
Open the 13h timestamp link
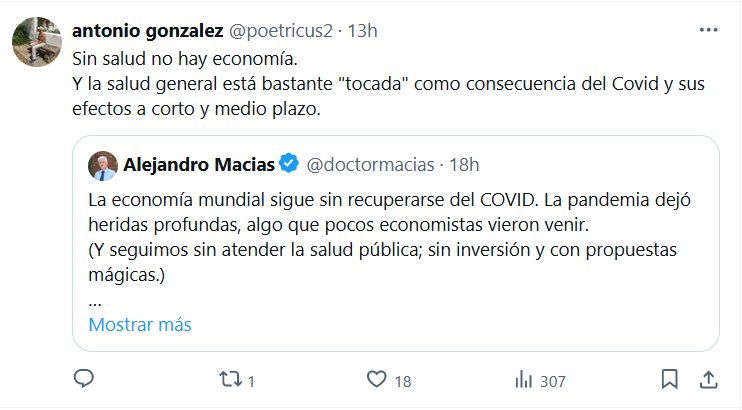coord(361,30)
